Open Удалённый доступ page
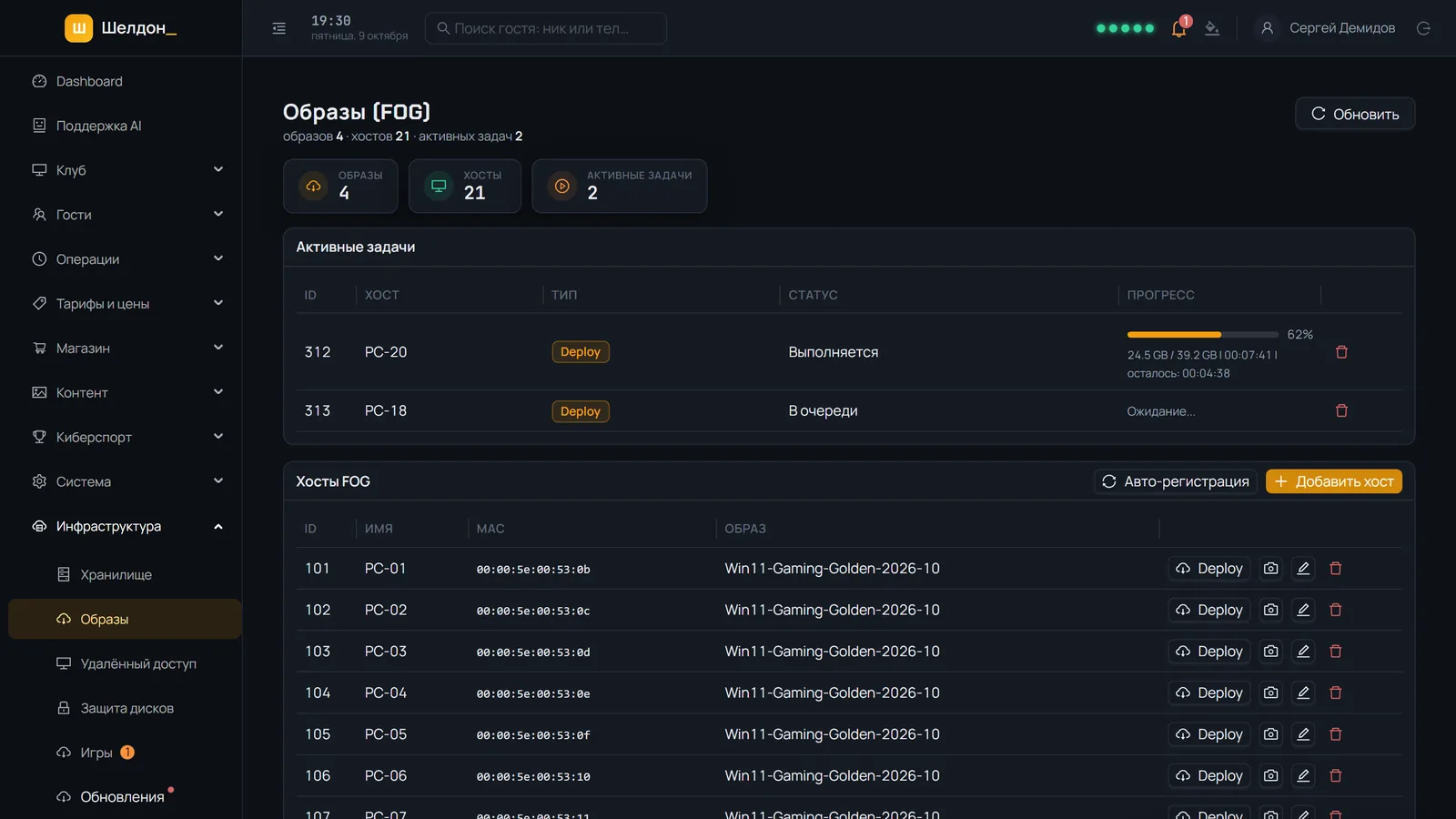Screen dimensions: 1456x819 126,664
